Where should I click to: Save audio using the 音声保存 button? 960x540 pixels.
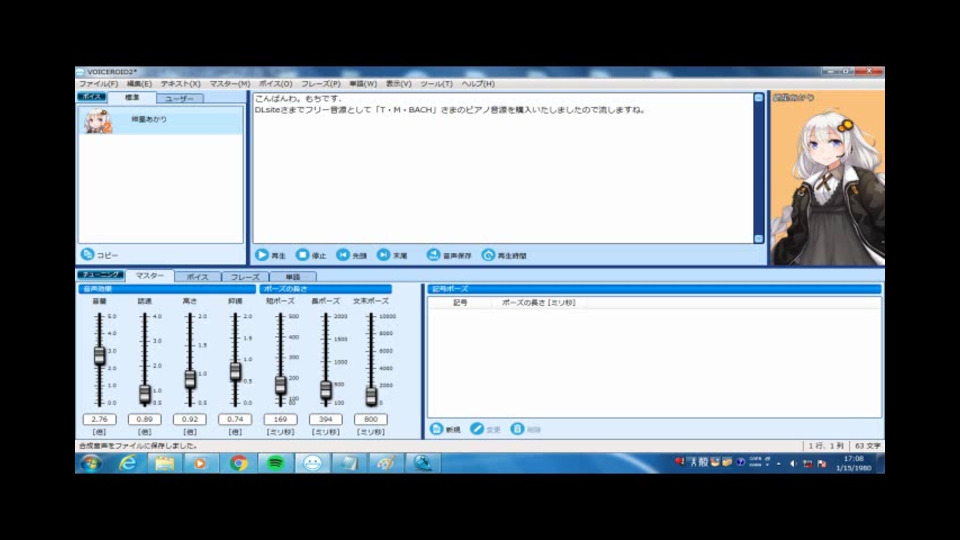[449, 255]
